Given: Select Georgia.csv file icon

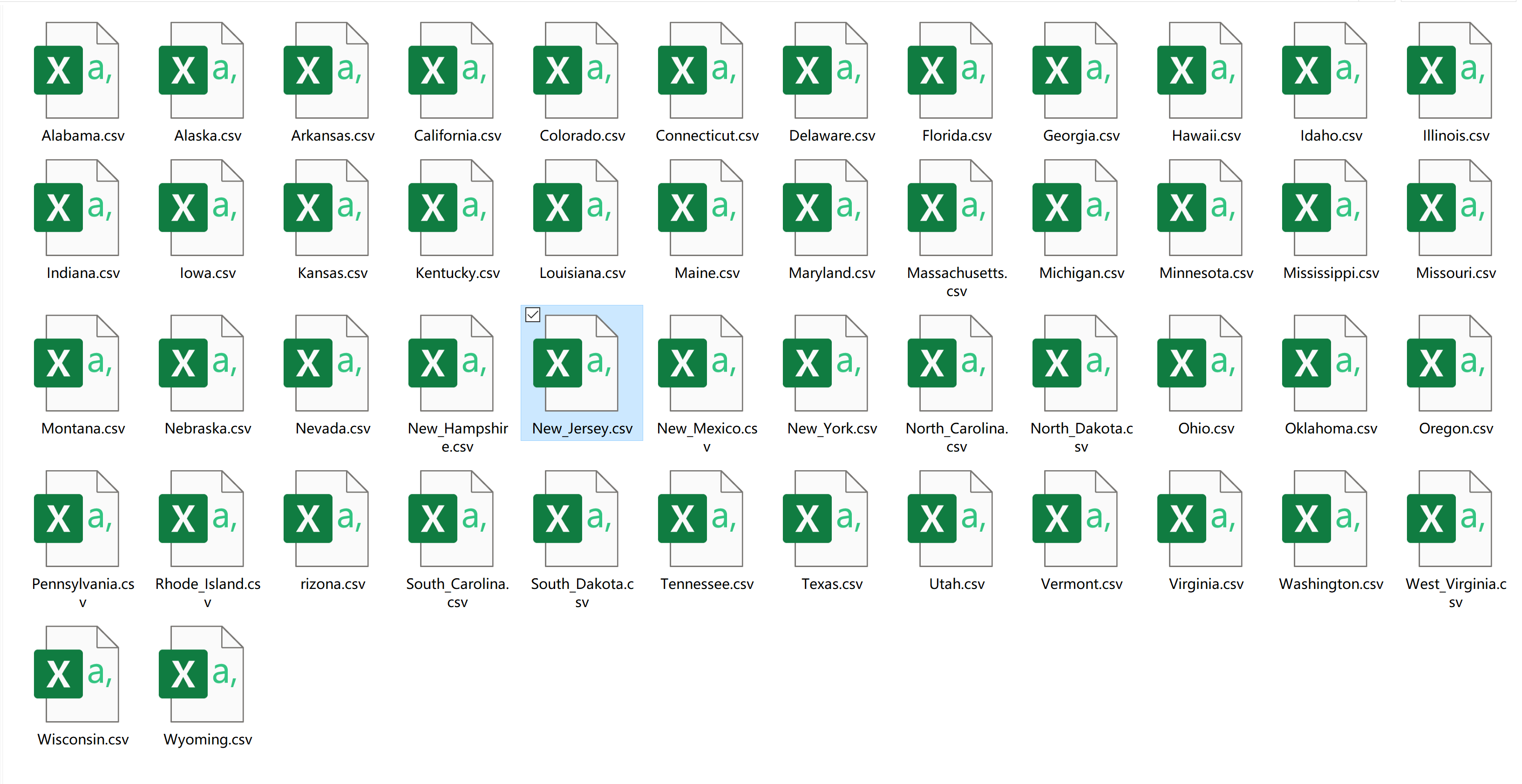Looking at the screenshot, I should click(x=1075, y=70).
